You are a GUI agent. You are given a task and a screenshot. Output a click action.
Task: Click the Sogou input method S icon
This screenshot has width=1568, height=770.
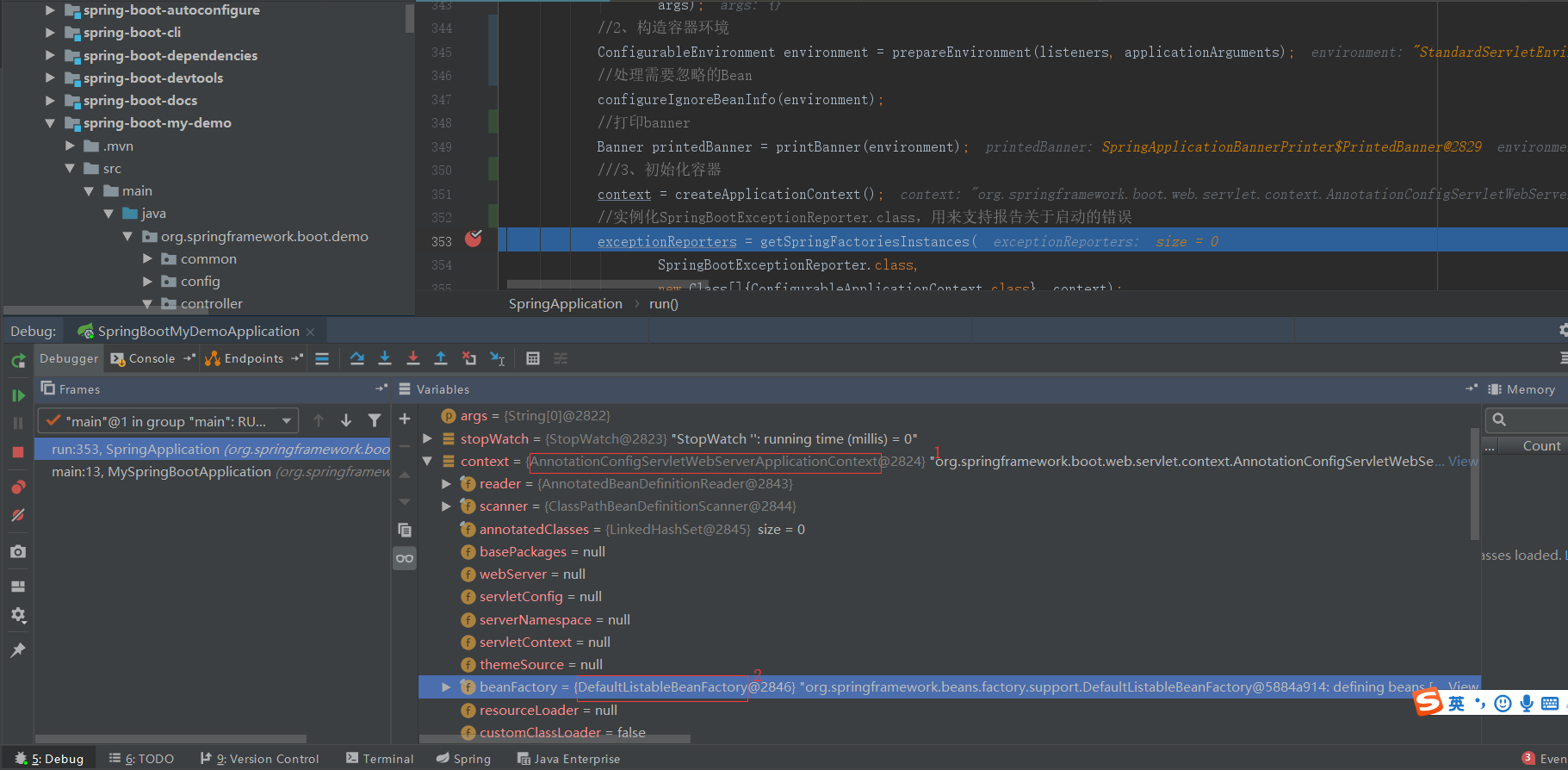pos(1429,703)
